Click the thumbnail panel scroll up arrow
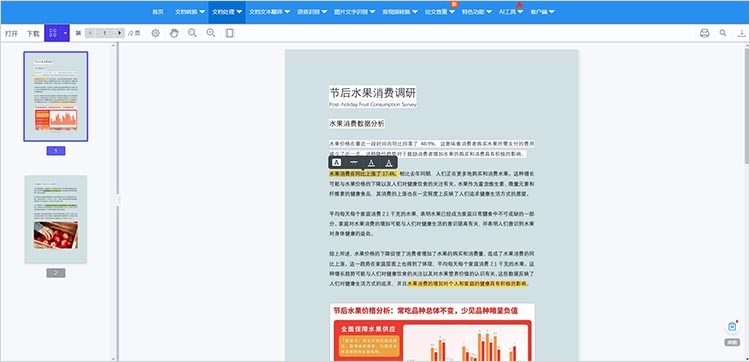The height and width of the screenshot is (362, 750). (113, 45)
